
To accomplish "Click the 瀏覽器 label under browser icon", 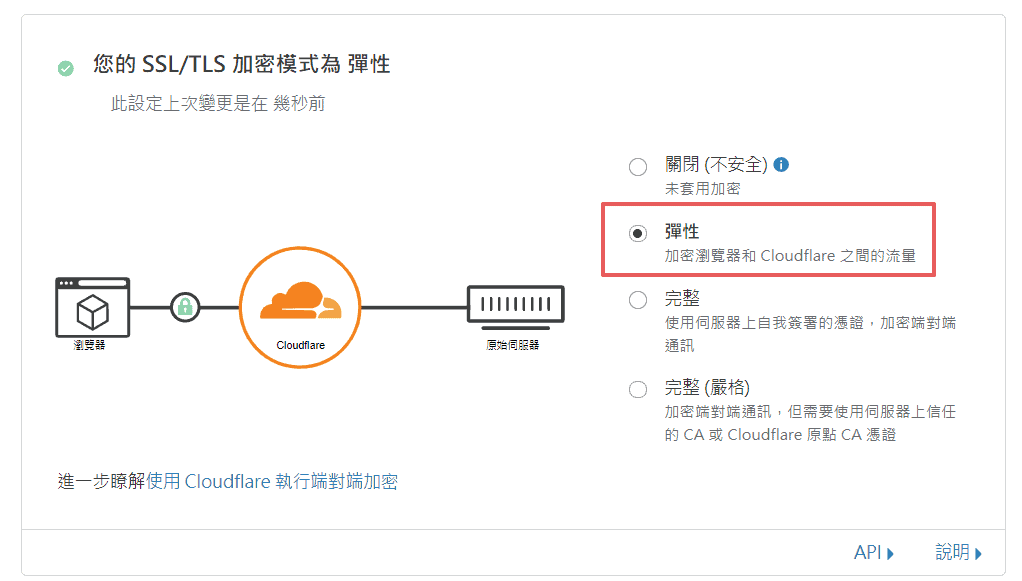I will 89,345.
